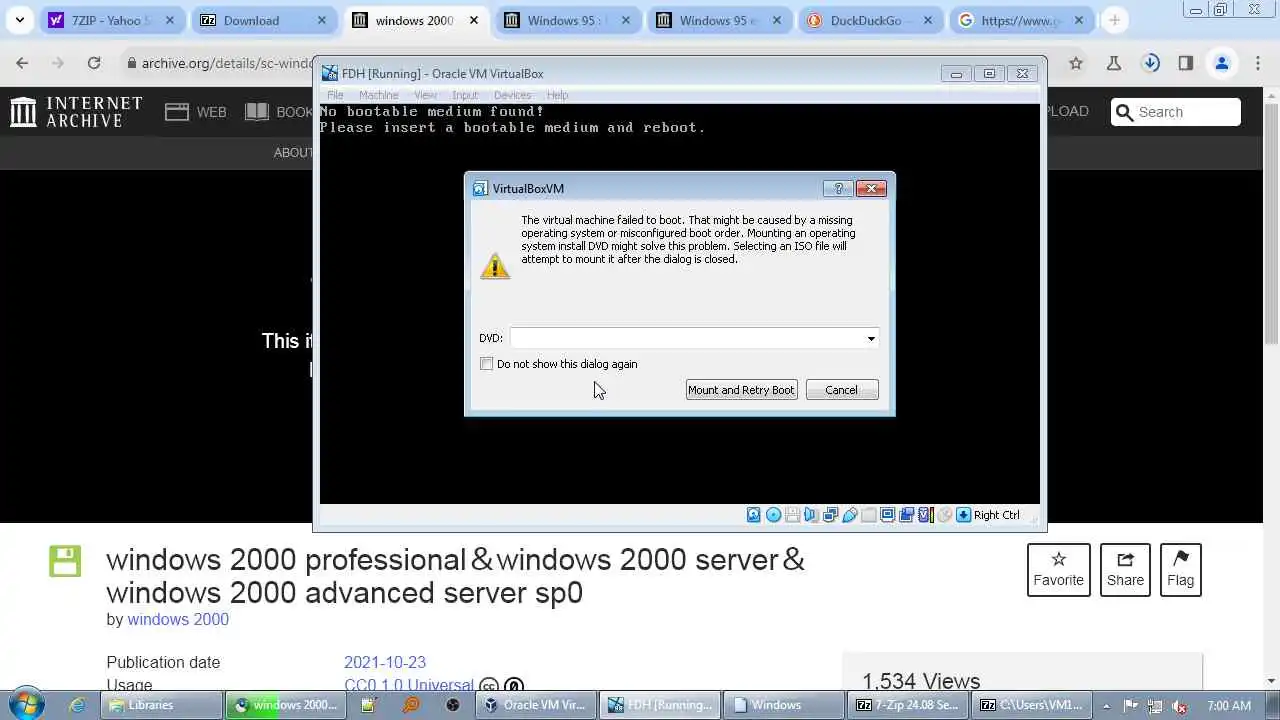The height and width of the screenshot is (720, 1280).
Task: Switch to the 'Download' browser tab
Action: click(264, 20)
